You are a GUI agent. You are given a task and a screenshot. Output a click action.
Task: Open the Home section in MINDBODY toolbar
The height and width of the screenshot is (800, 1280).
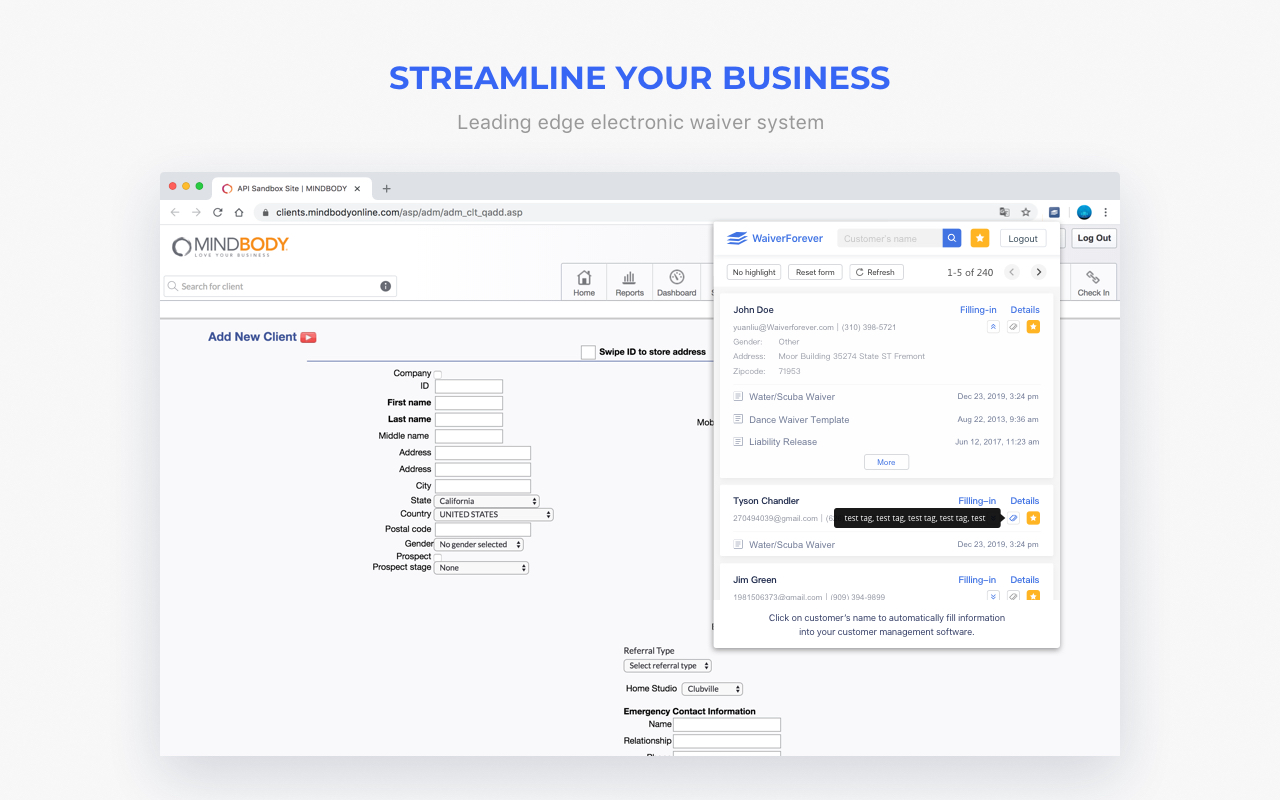click(584, 282)
